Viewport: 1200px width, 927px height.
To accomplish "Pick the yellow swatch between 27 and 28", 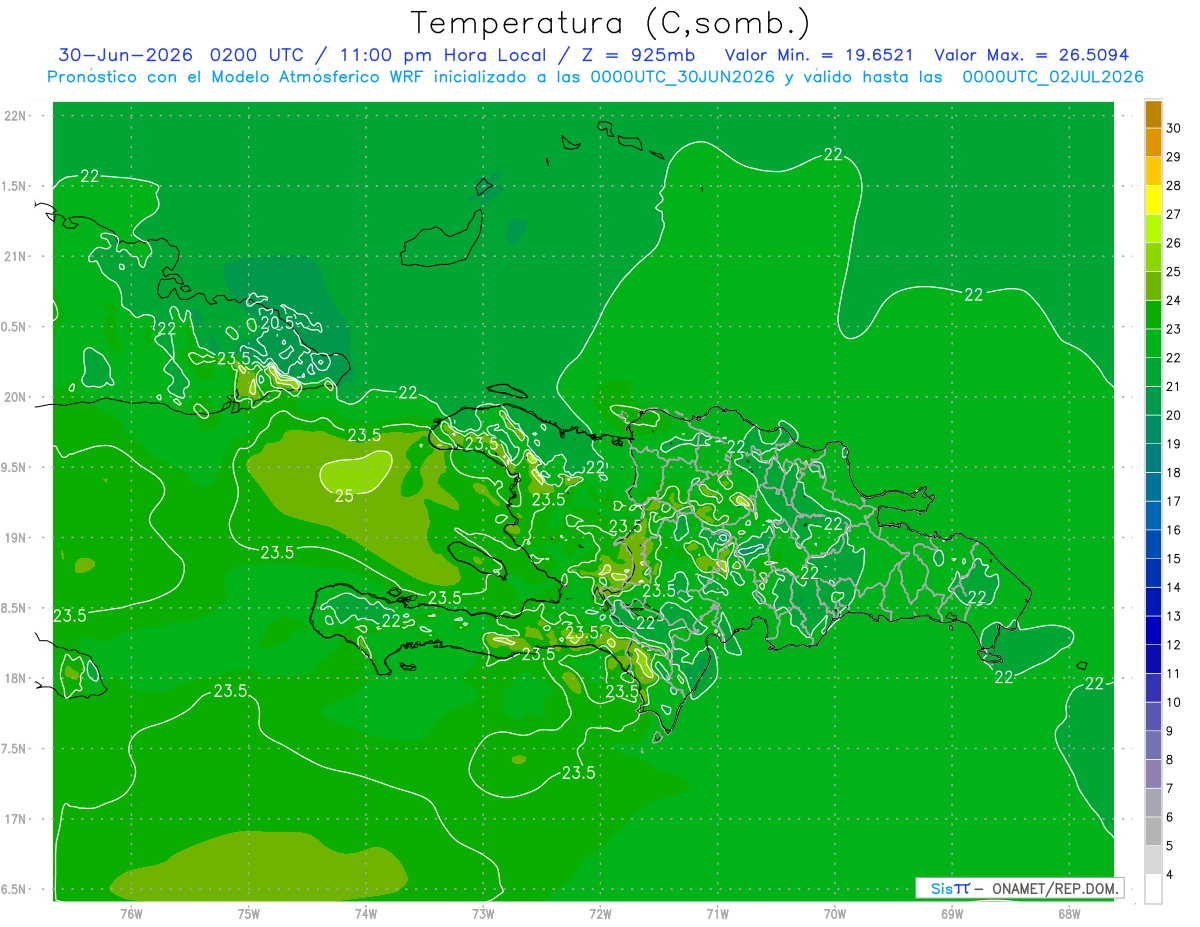I will [x=1153, y=200].
